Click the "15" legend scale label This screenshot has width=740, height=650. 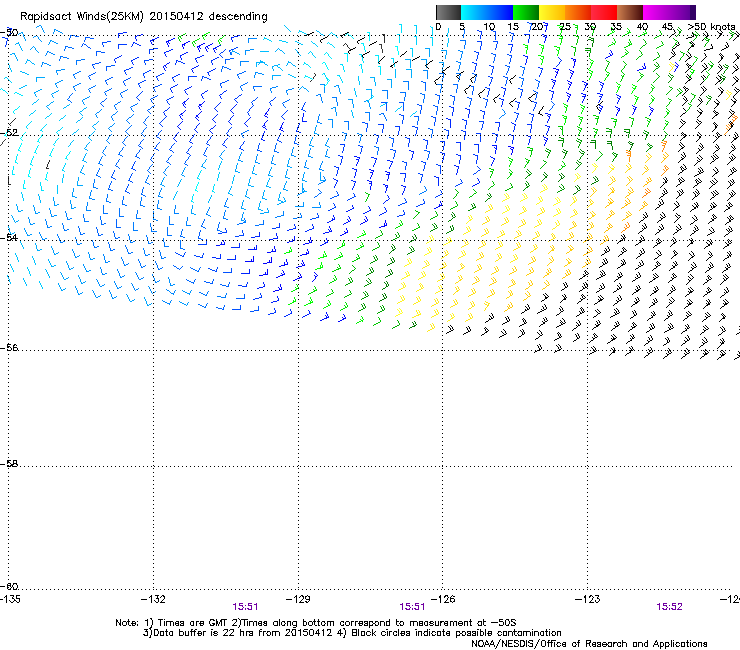click(x=513, y=27)
